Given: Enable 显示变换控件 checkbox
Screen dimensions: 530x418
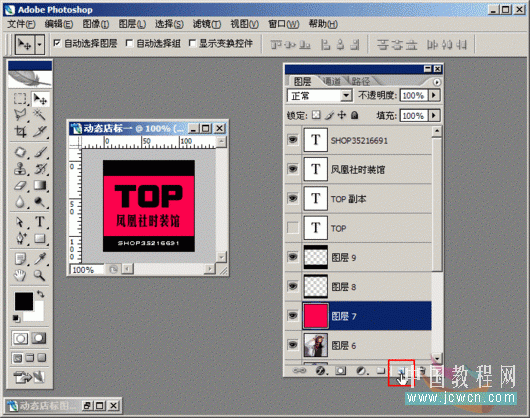Looking at the screenshot, I should point(192,43).
